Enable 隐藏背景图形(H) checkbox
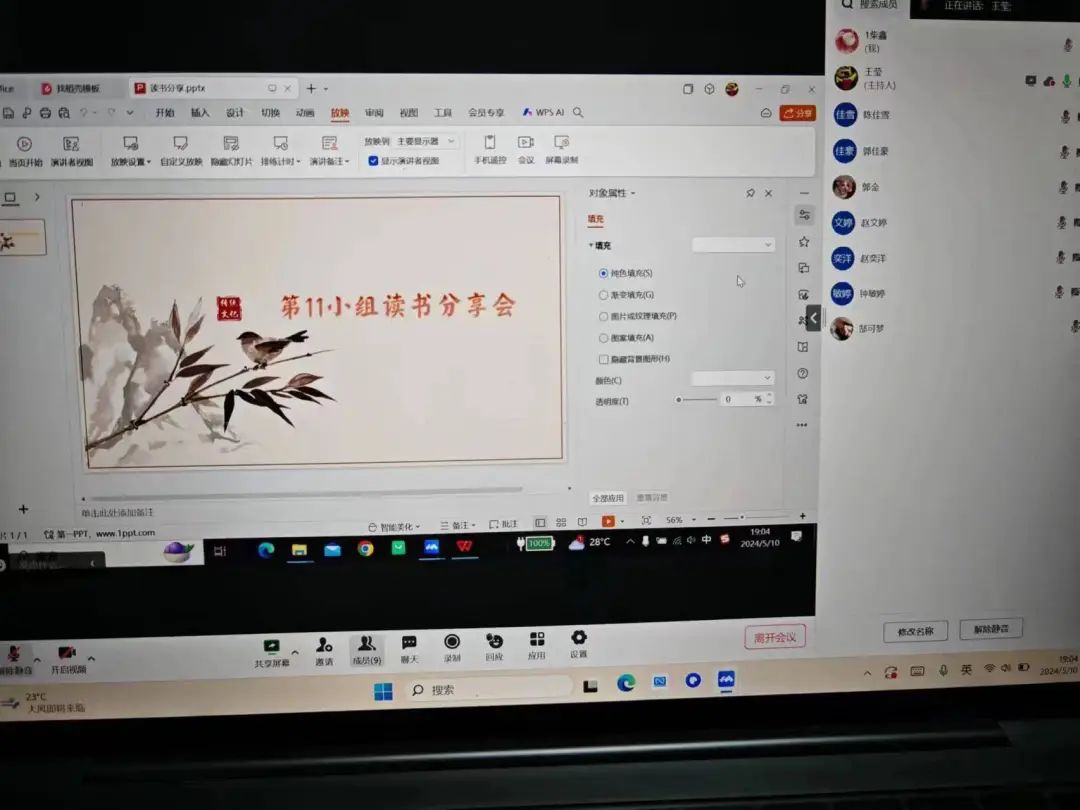 (603, 359)
